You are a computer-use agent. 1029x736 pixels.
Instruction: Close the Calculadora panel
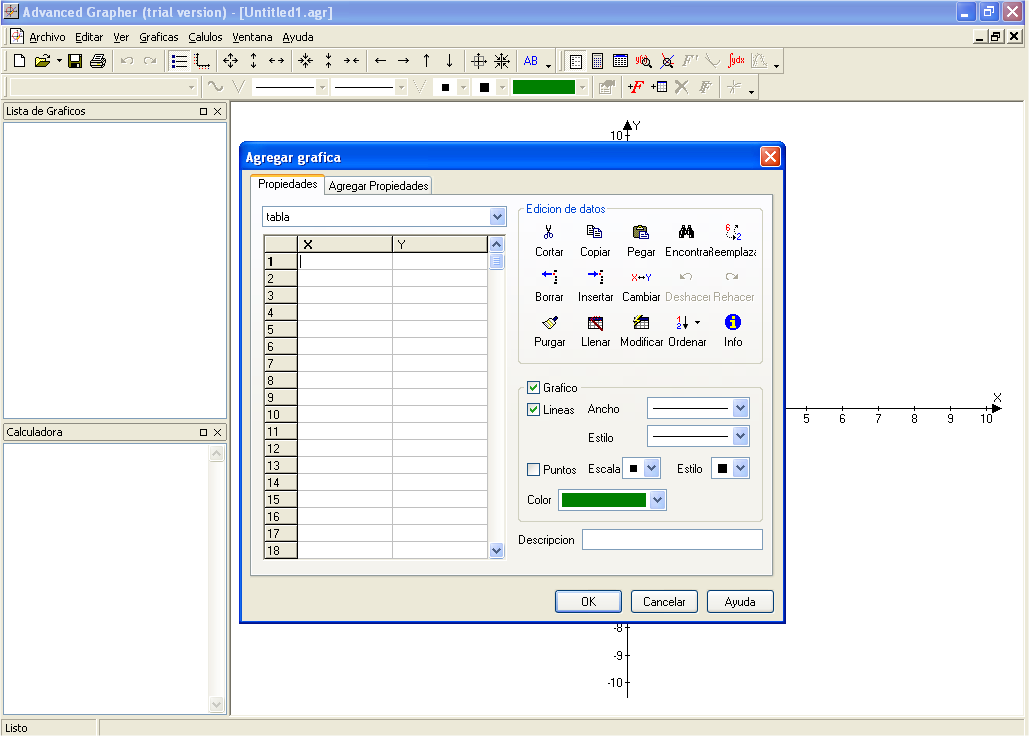pos(218,432)
